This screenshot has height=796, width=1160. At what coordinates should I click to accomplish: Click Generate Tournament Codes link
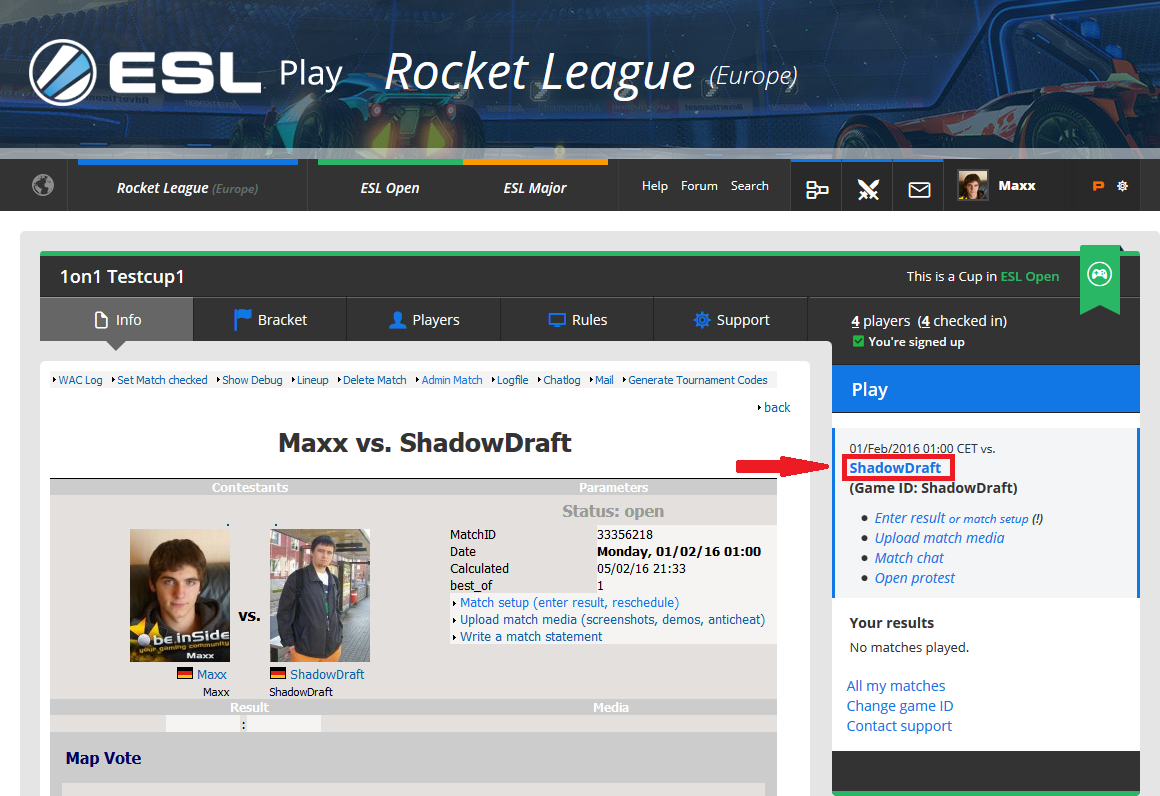tap(698, 380)
